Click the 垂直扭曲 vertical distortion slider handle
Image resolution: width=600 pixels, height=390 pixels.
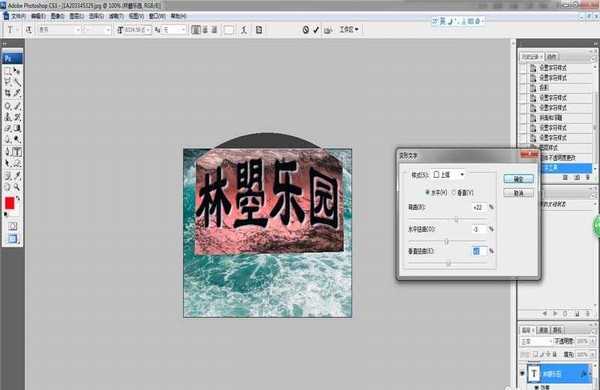click(x=448, y=263)
